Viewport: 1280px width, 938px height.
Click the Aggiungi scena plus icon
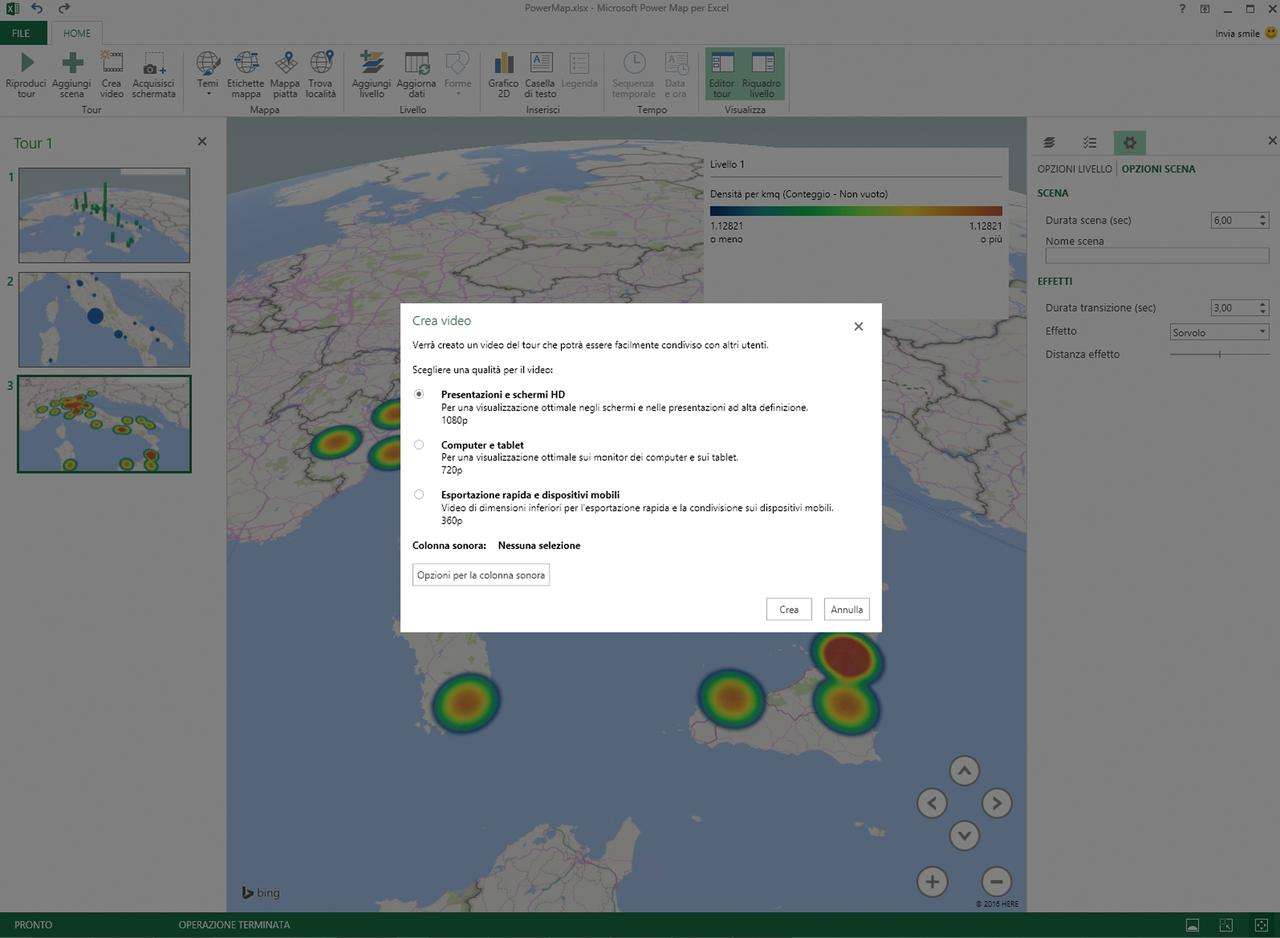pos(72,64)
